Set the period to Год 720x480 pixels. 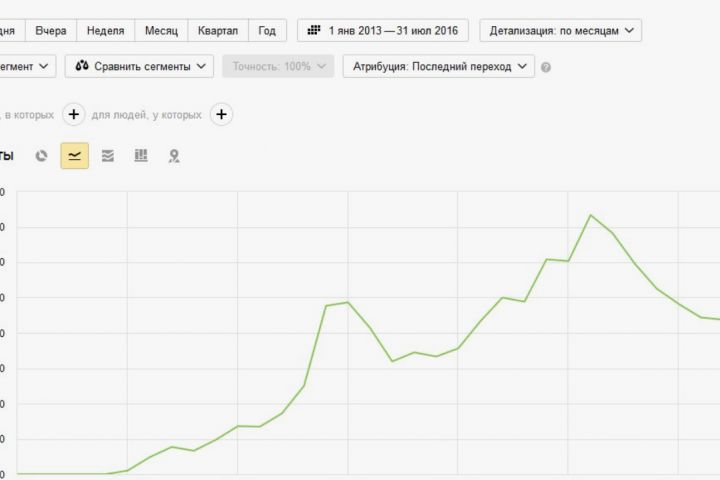pos(267,31)
